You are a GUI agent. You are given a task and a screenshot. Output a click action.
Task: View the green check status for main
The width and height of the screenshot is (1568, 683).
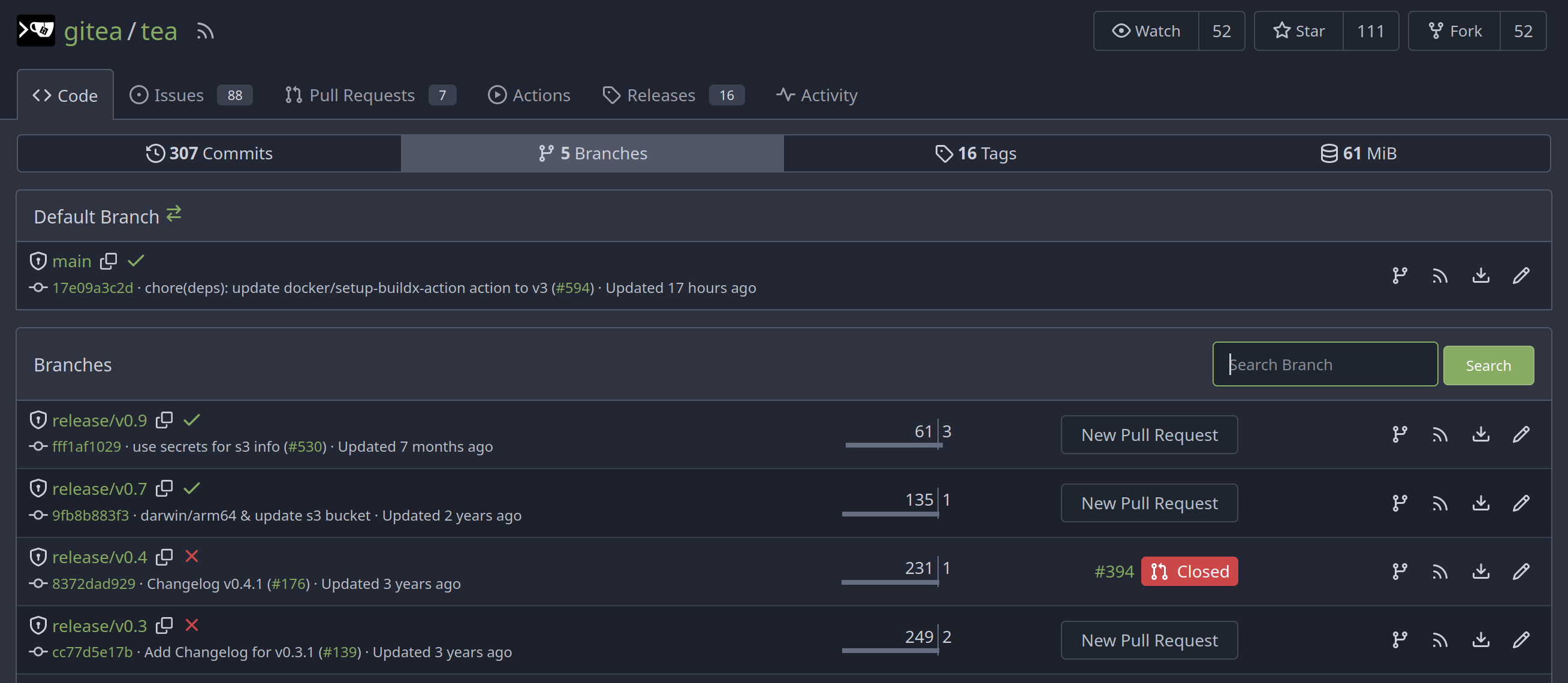click(135, 261)
